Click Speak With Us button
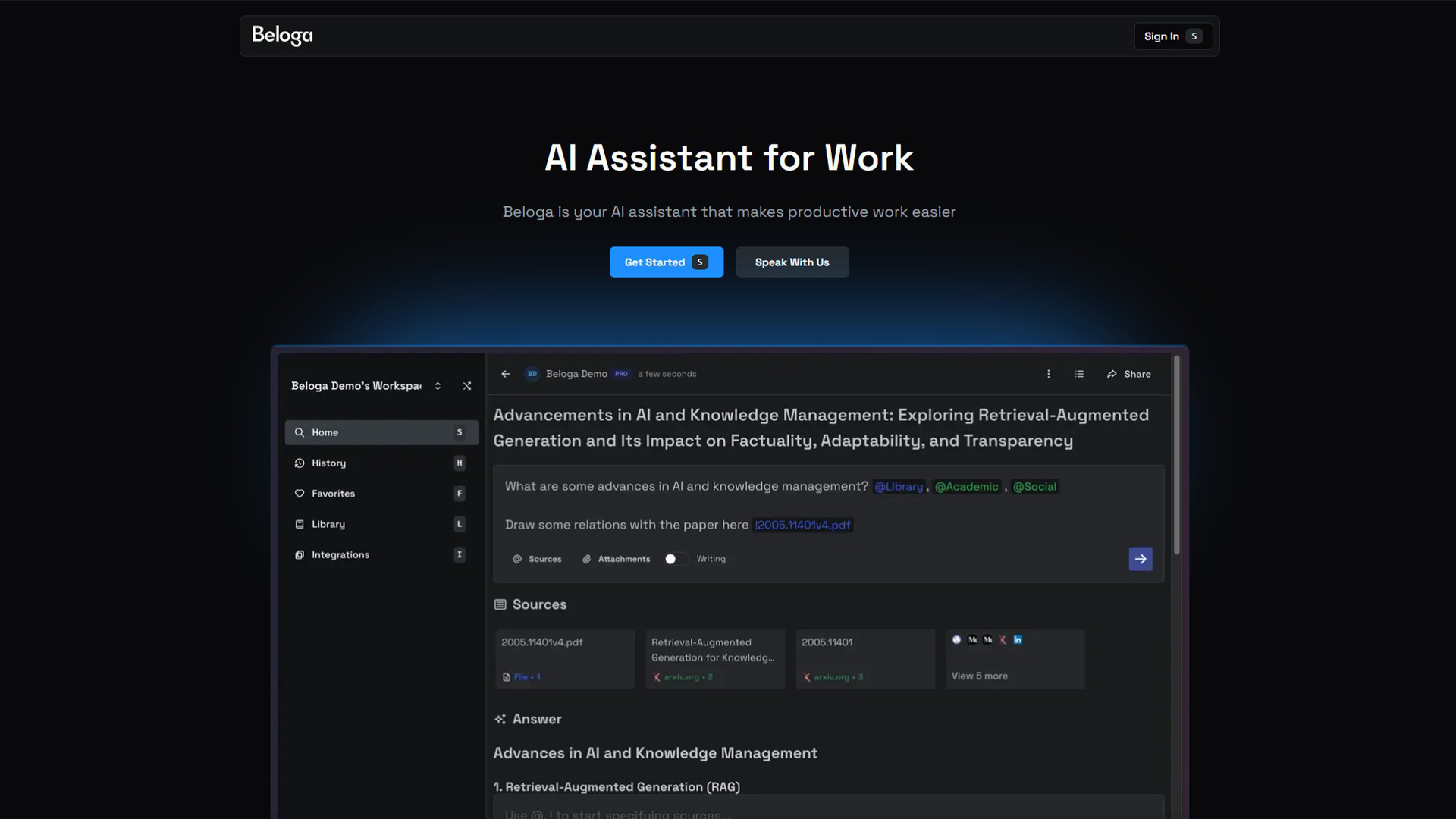Screen dimensions: 1456x819 pos(792,262)
